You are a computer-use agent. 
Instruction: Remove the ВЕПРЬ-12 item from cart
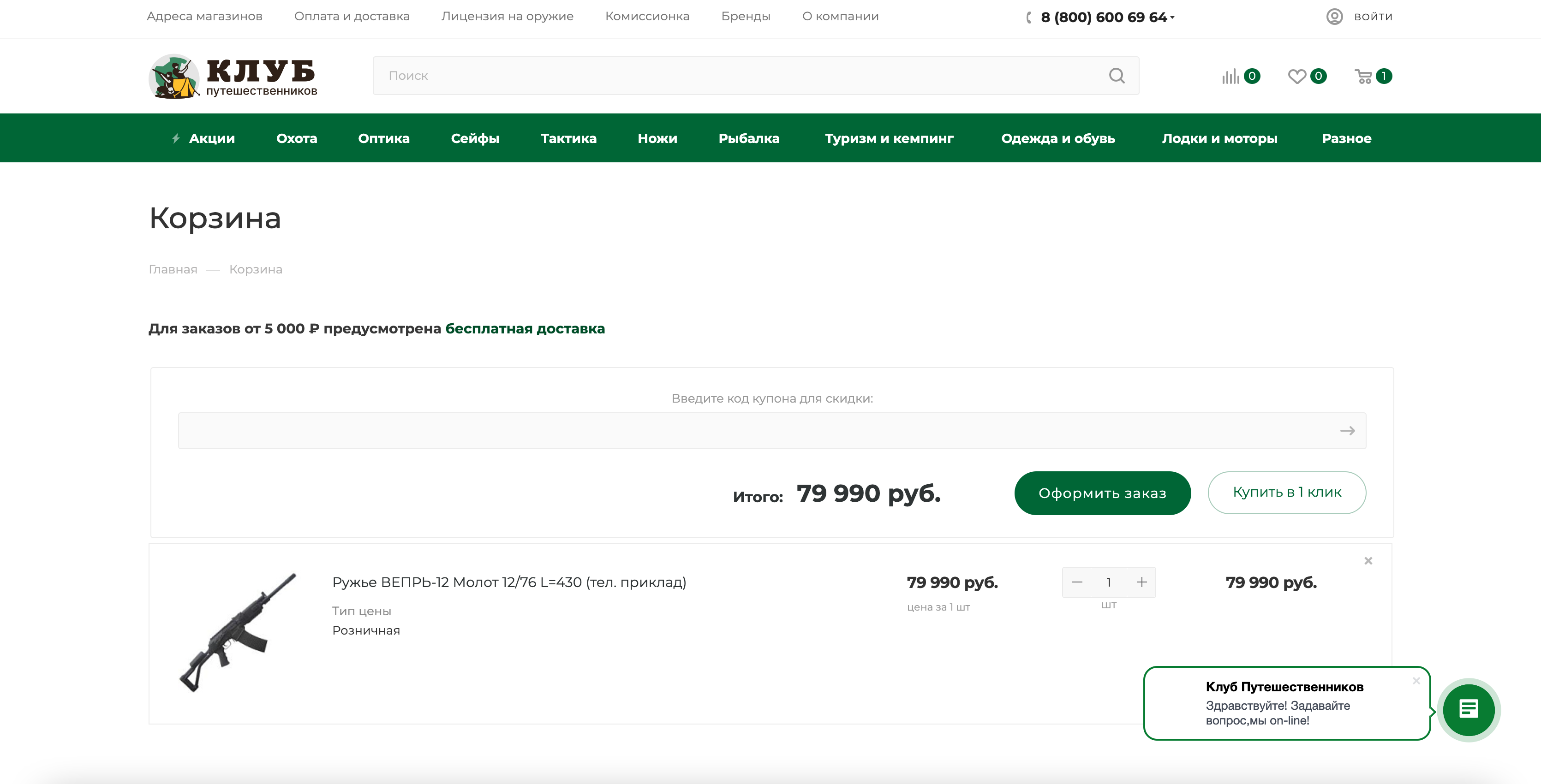tap(1368, 561)
